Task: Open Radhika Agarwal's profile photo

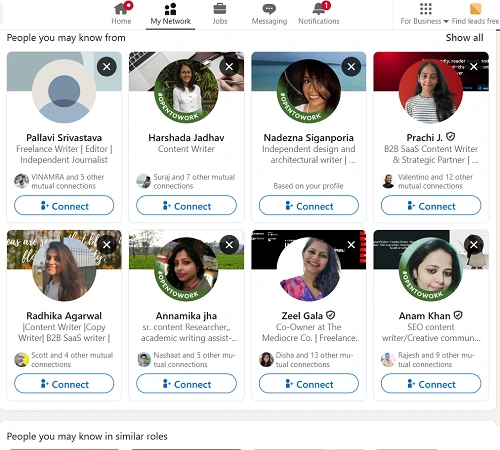Action: pyautogui.click(x=64, y=269)
